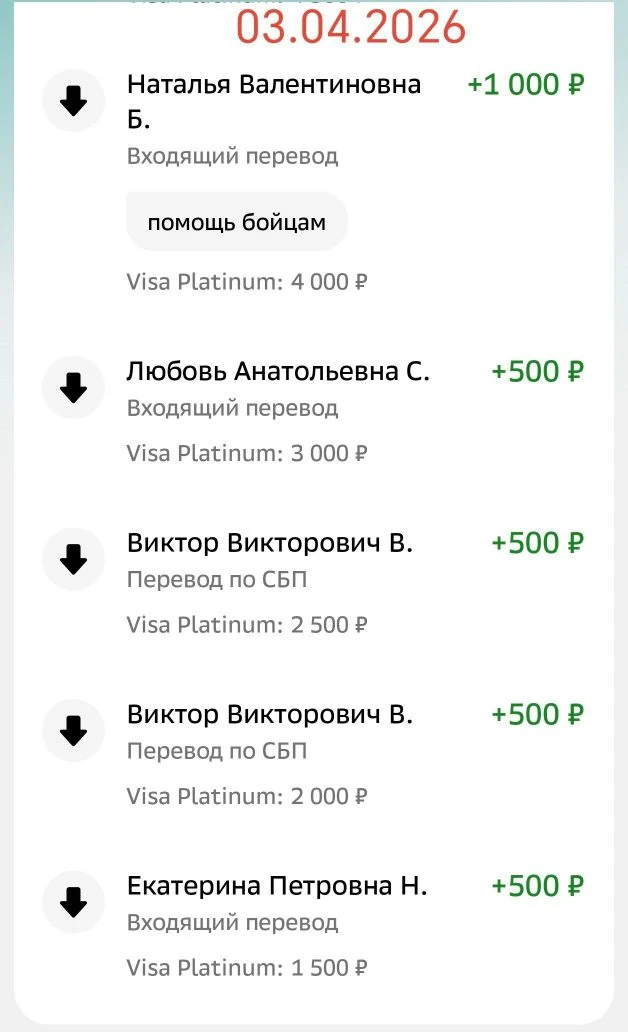
Task: Click the +500 ₽ amount for Екатерина Петровна
Action: pyautogui.click(x=537, y=886)
